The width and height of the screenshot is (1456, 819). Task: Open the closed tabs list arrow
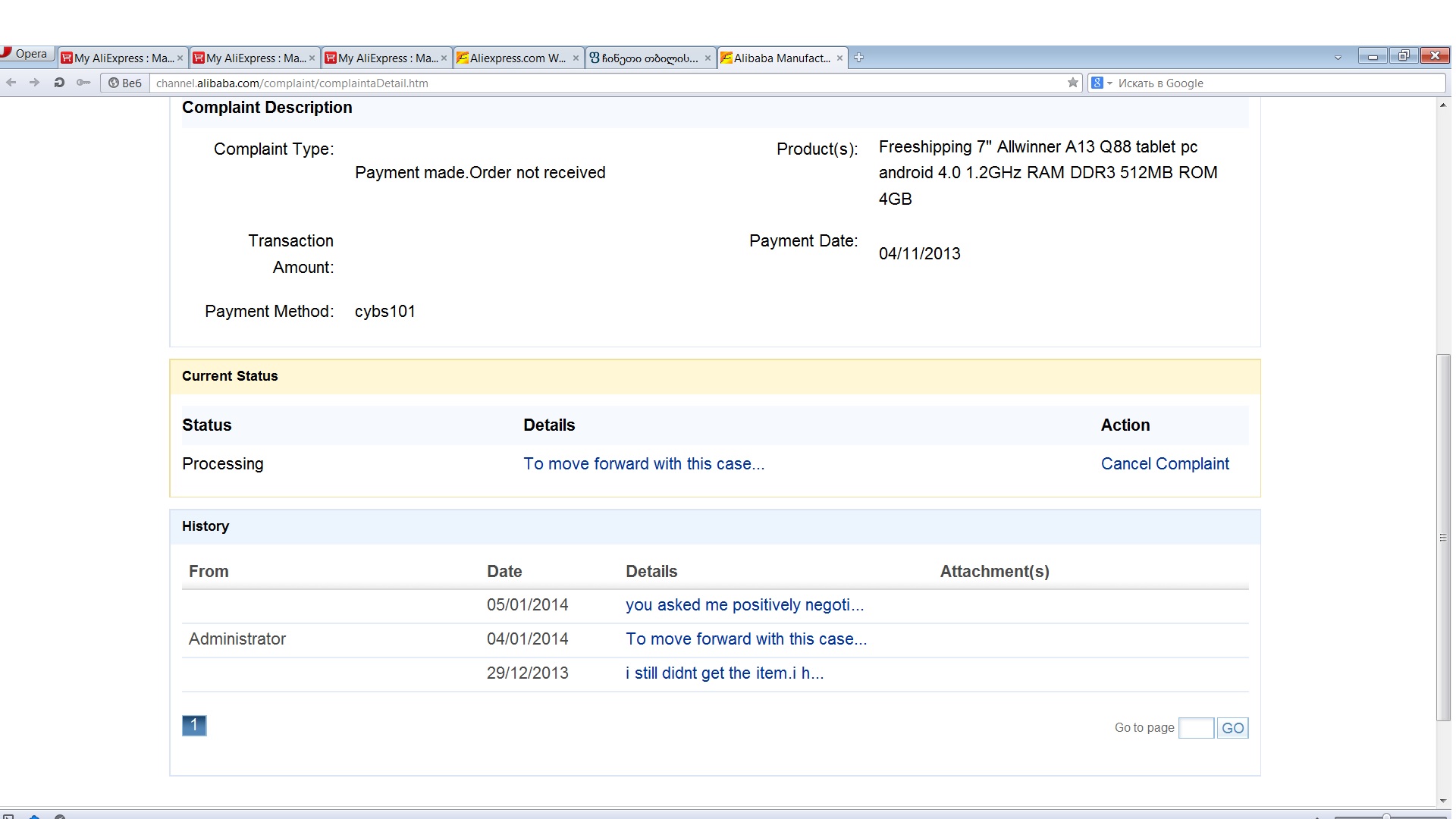(1338, 58)
